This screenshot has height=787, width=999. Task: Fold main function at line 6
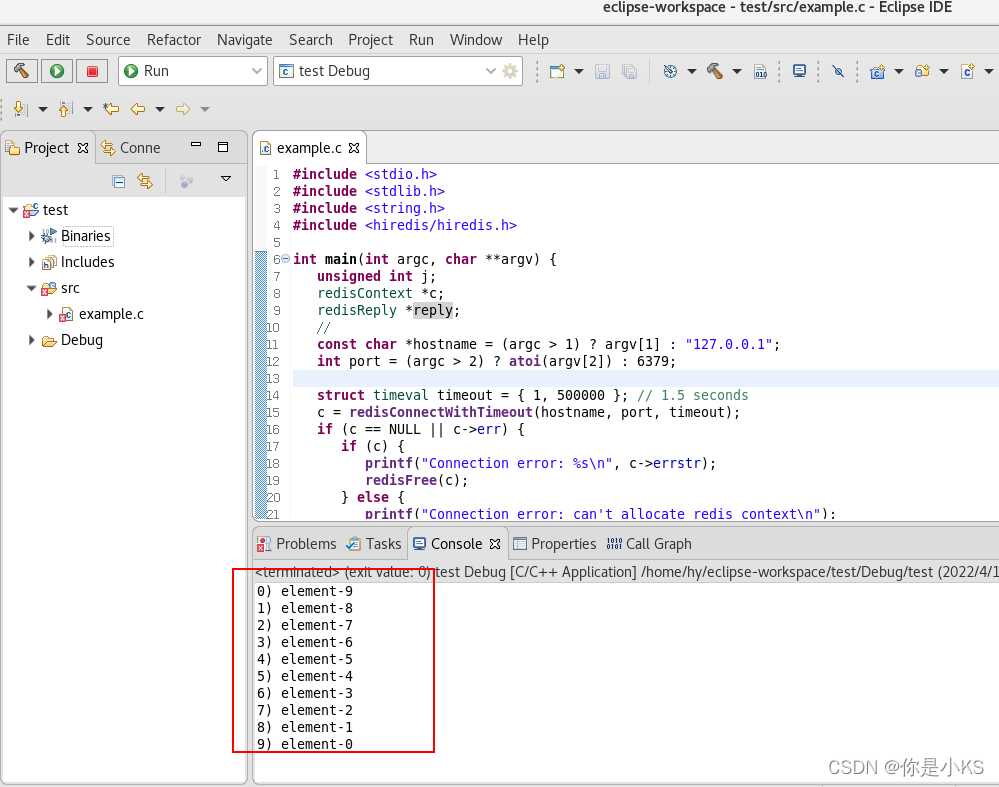coord(286,259)
